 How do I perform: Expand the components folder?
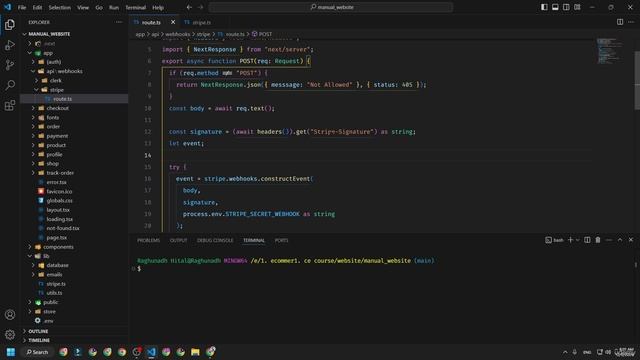click(74, 247)
